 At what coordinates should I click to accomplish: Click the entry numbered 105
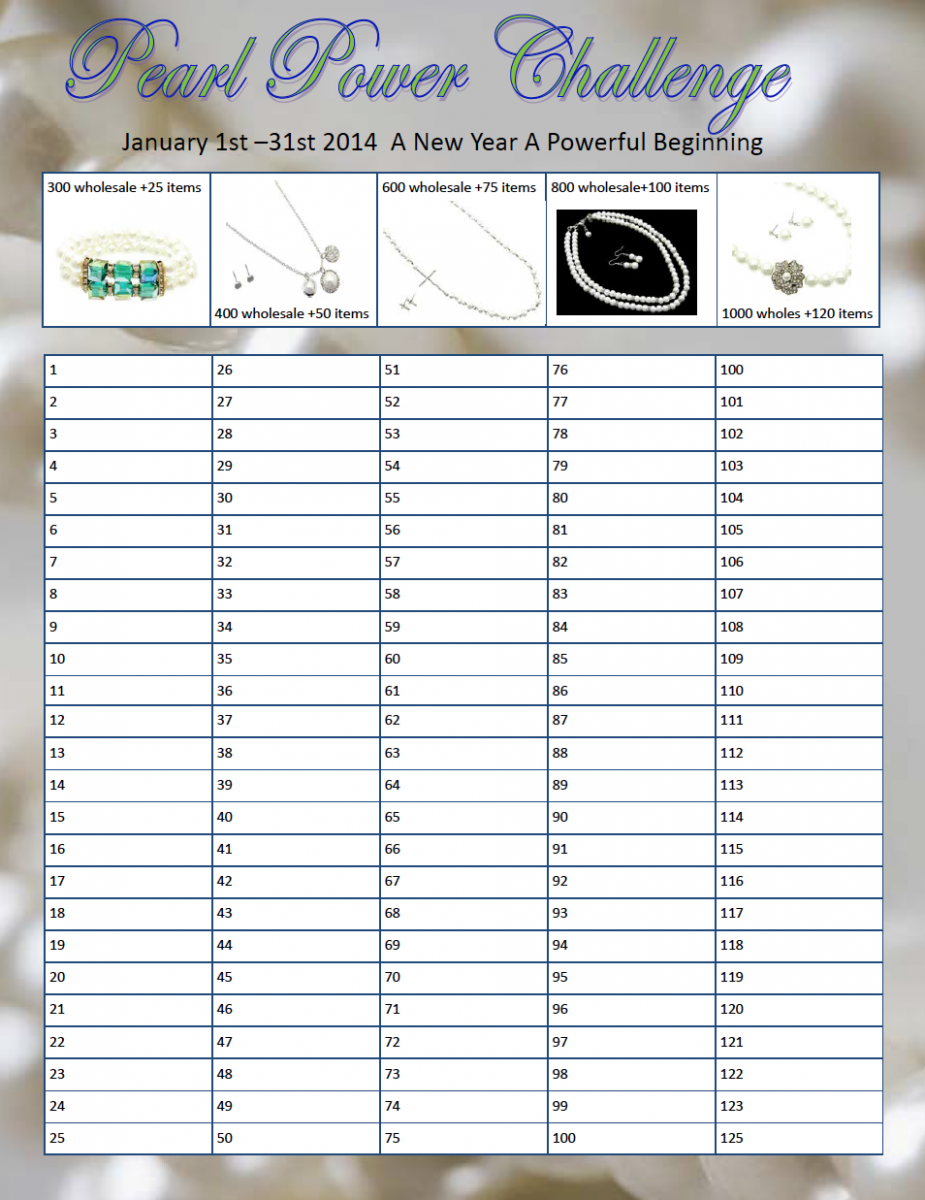click(799, 530)
